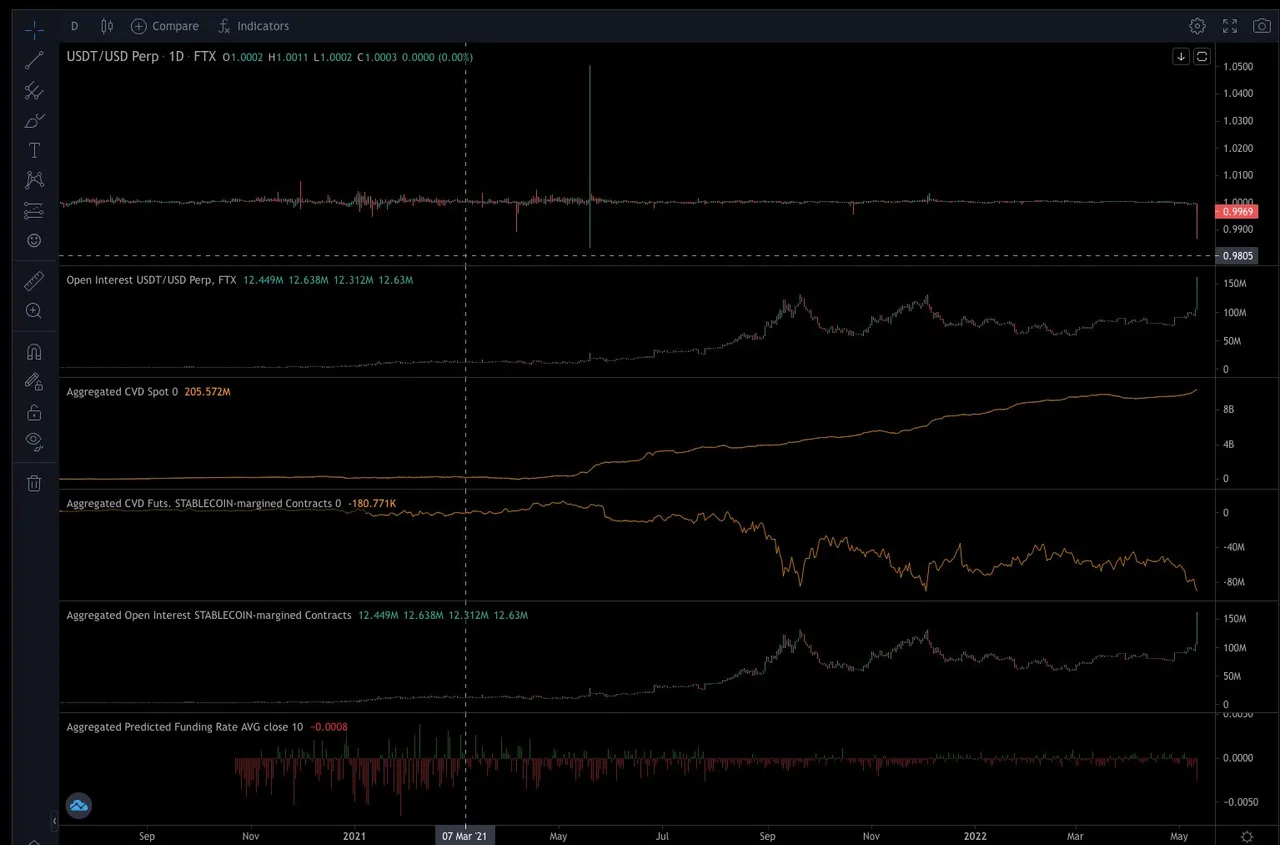Click the 8B label on CVD scale
Image resolution: width=1280 pixels, height=845 pixels.
(x=1229, y=410)
